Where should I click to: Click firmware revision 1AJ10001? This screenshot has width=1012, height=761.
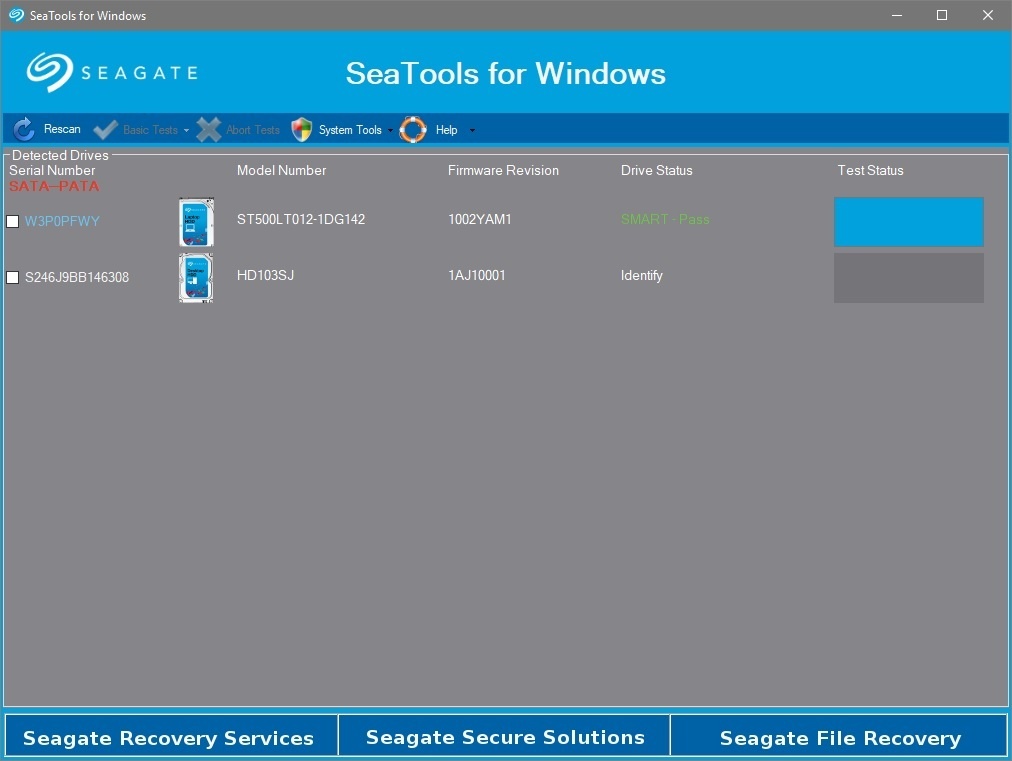click(x=477, y=276)
